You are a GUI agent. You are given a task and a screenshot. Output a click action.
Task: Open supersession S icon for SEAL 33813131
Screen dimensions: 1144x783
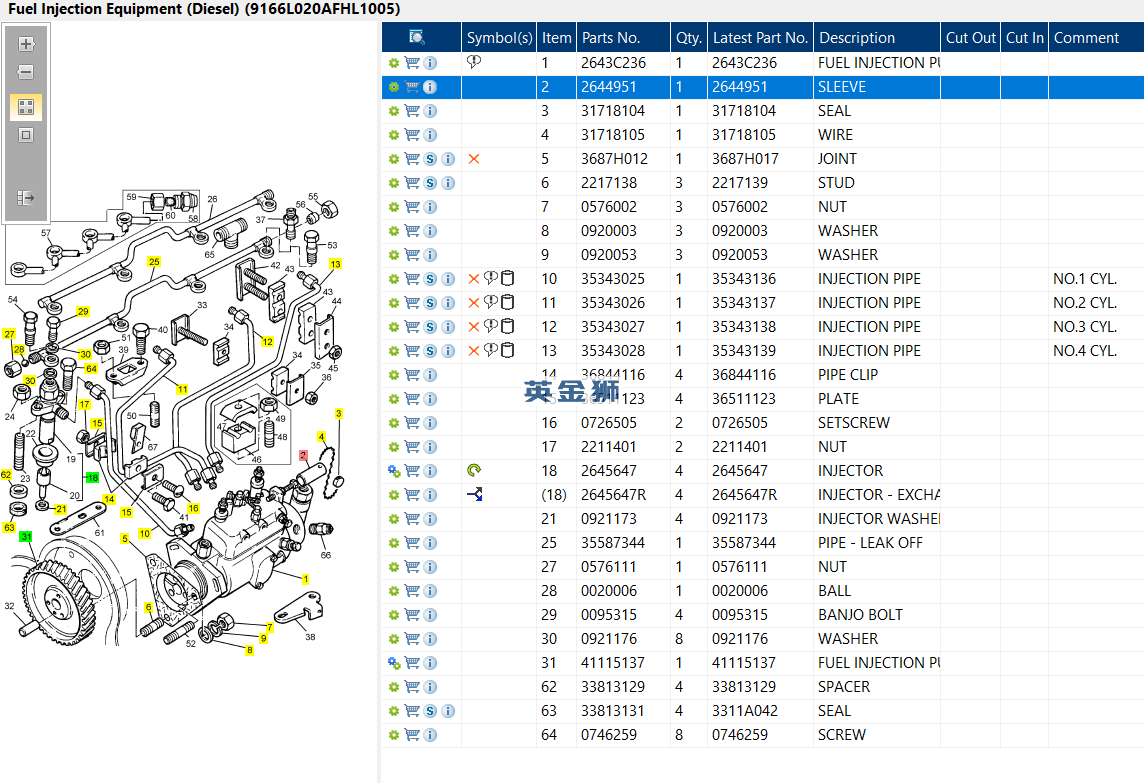coord(430,711)
